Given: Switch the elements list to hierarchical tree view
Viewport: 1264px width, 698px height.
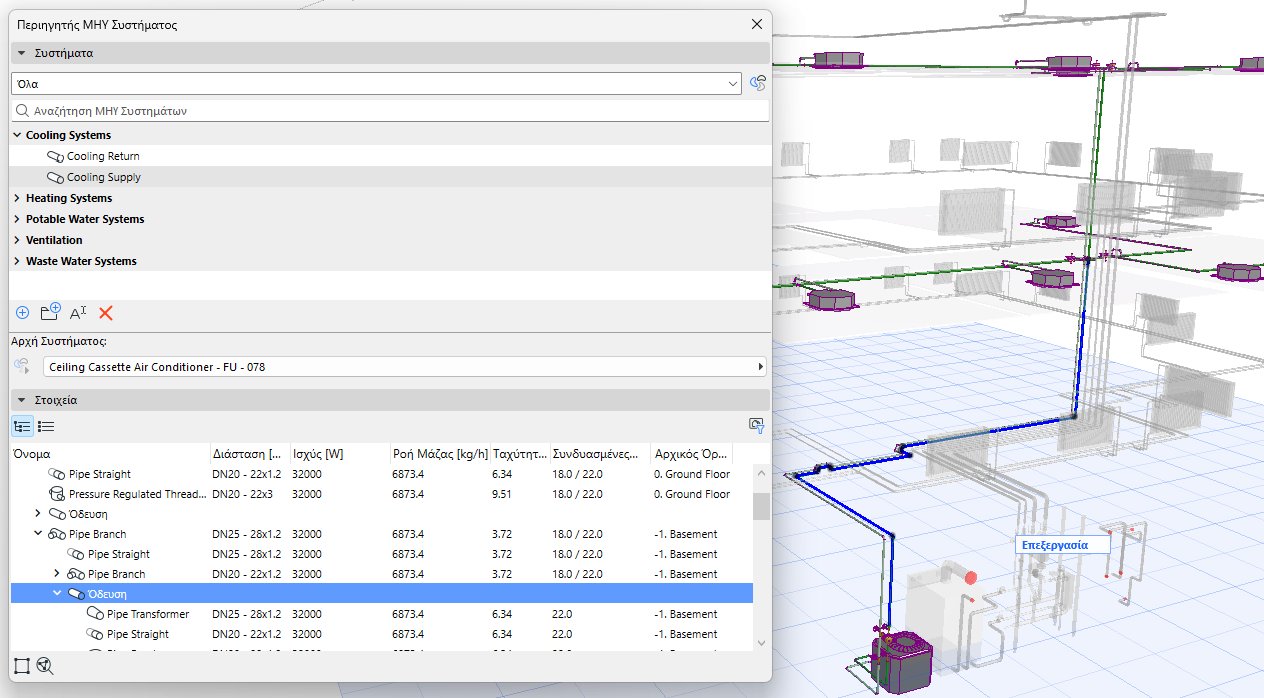Looking at the screenshot, I should (x=22, y=426).
